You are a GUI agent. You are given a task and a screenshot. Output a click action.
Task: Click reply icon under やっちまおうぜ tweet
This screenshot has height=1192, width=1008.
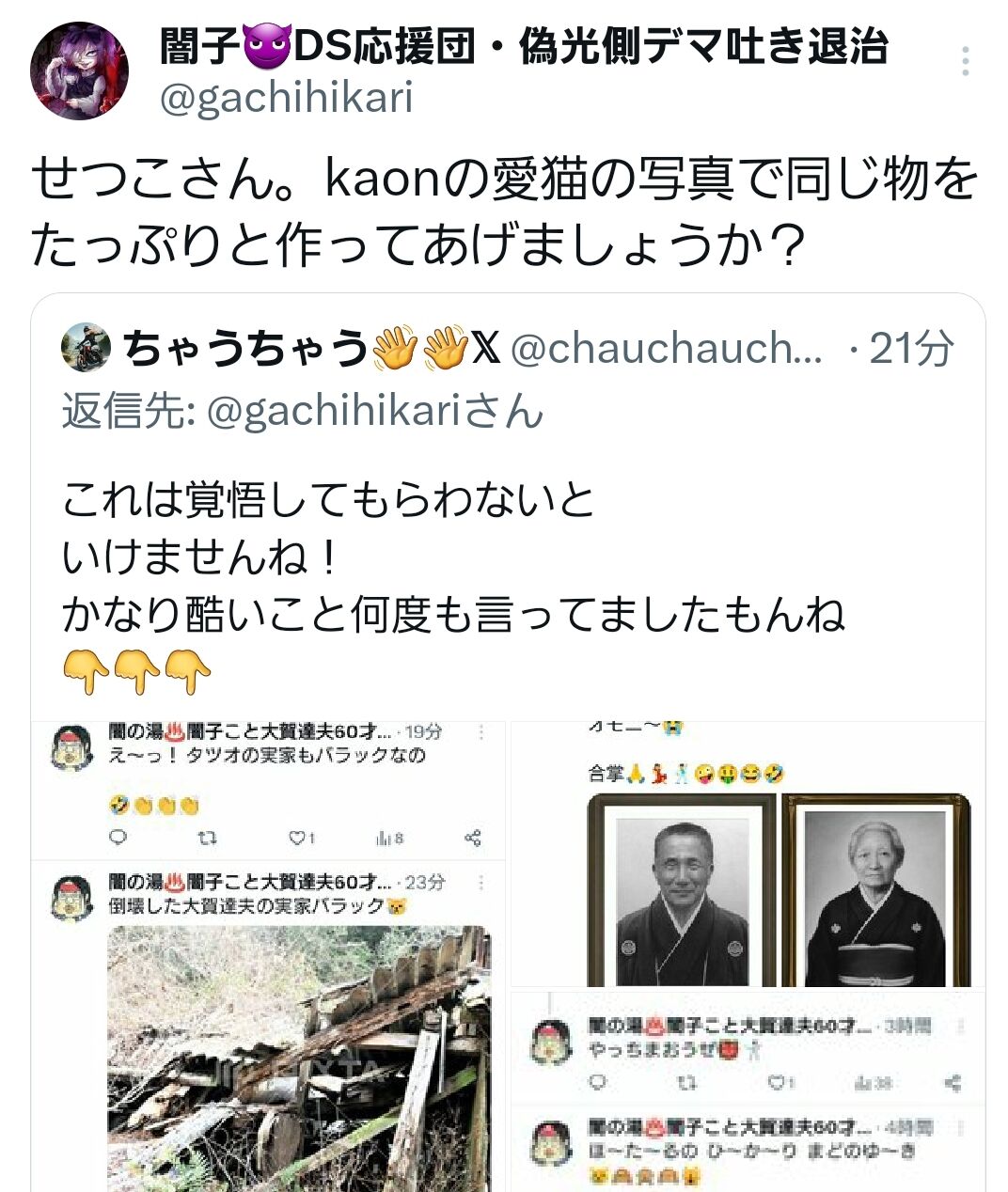[x=598, y=1083]
